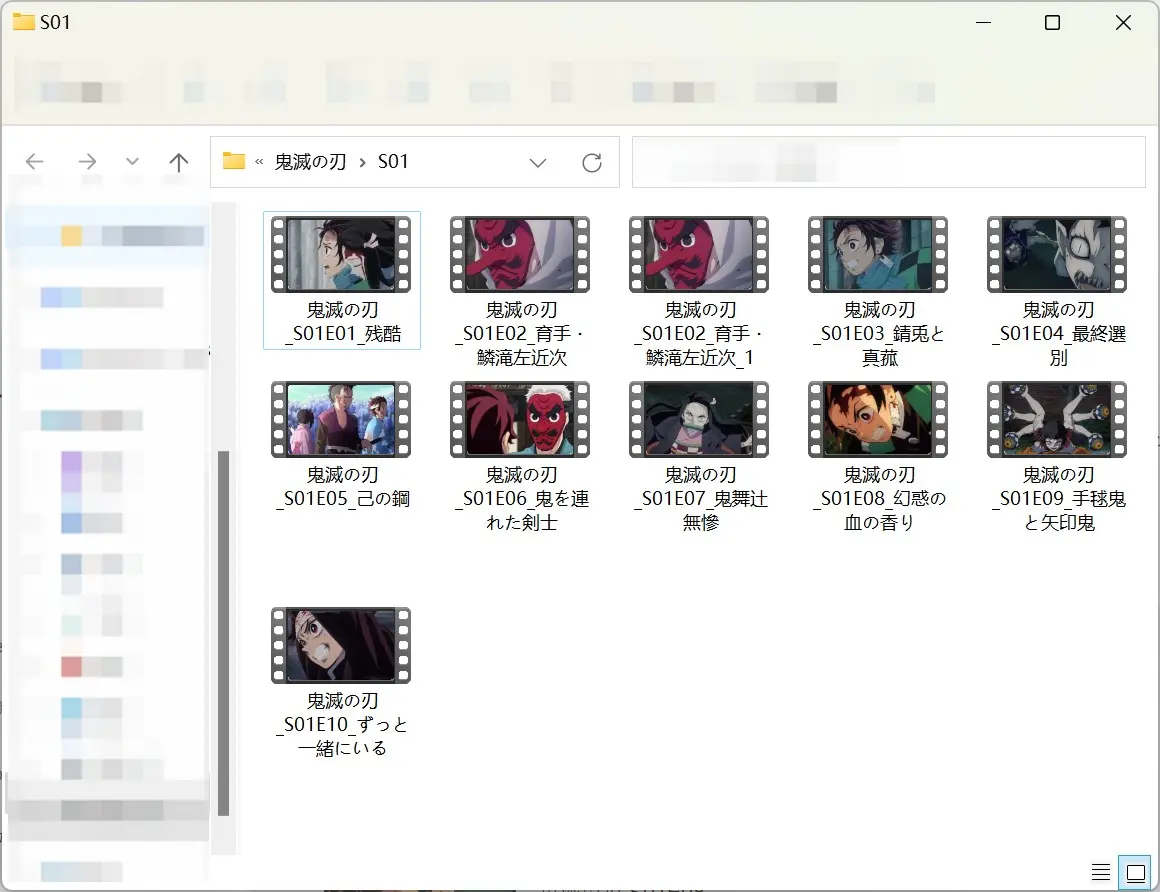Switch to large thumbnails view
The width and height of the screenshot is (1160, 892).
1136,873
